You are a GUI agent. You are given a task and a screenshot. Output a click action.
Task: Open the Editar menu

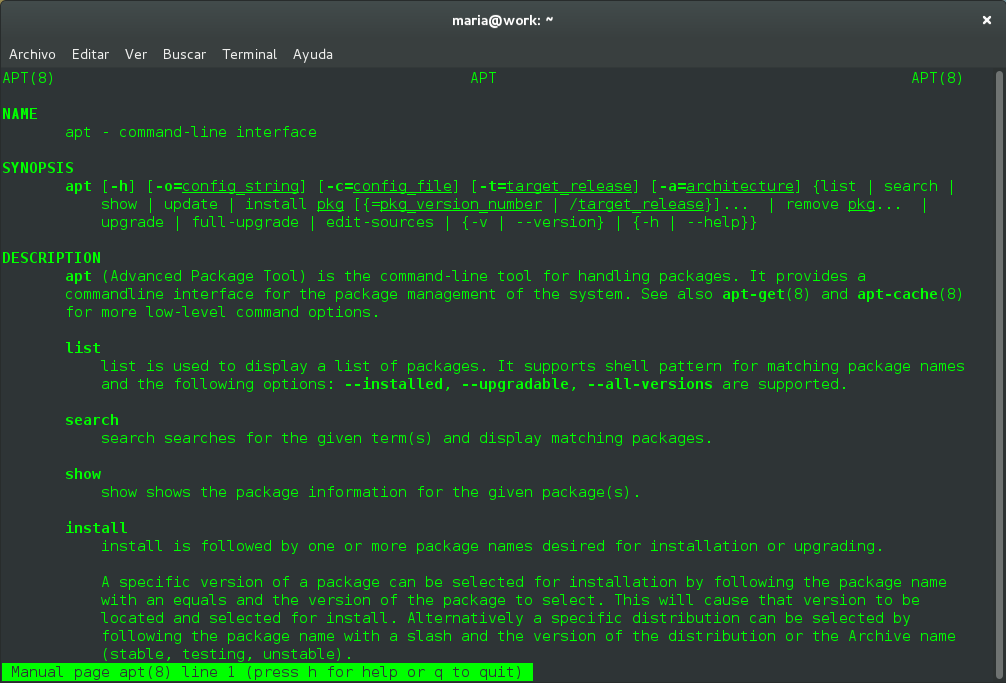click(x=90, y=54)
